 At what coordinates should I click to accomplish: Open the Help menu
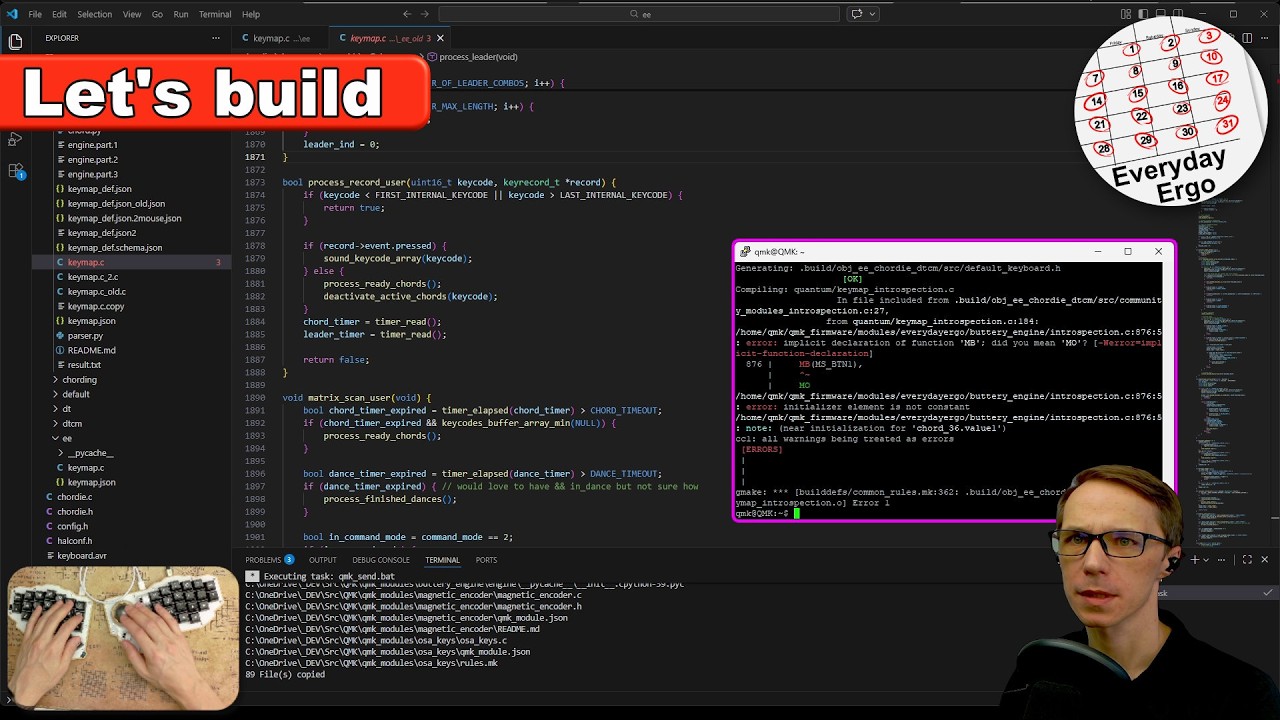pyautogui.click(x=251, y=14)
